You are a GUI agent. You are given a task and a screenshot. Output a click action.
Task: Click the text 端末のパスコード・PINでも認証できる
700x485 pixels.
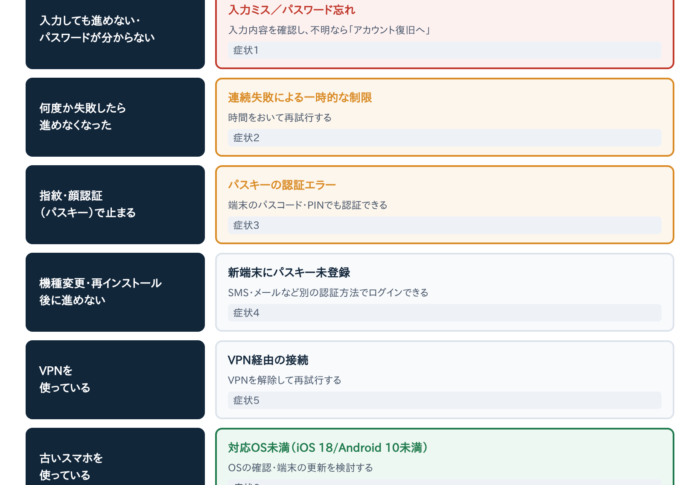tap(308, 205)
